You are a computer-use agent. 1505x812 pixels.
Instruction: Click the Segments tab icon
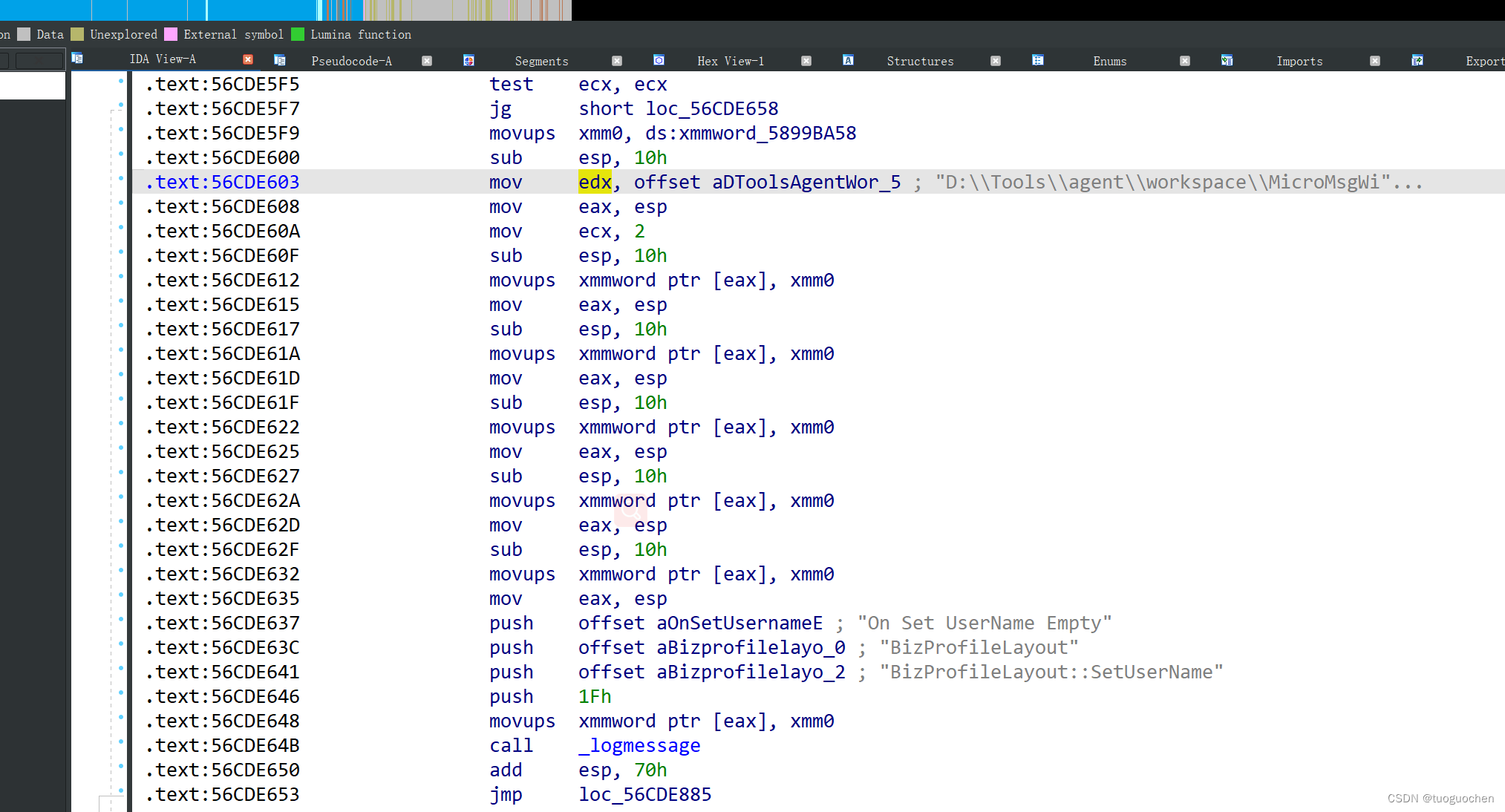click(x=469, y=60)
